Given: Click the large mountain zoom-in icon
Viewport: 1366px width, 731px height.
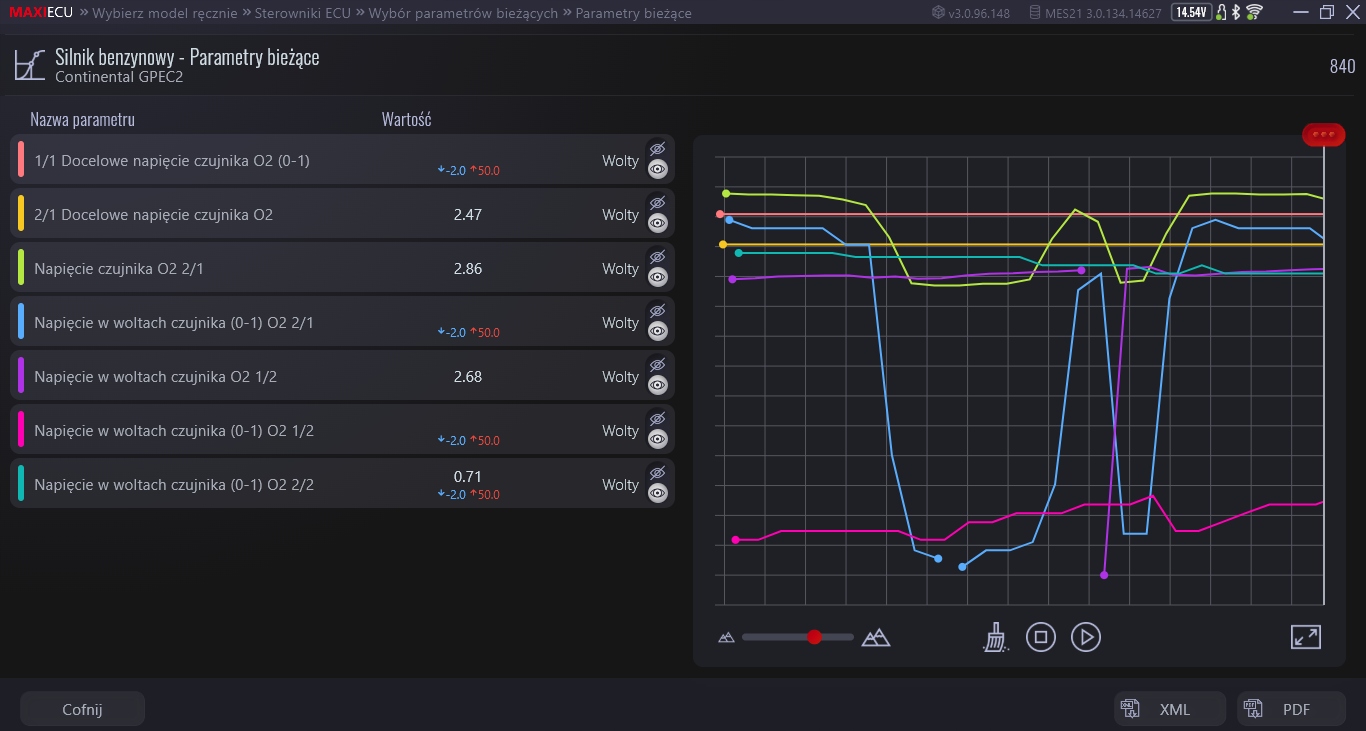Looking at the screenshot, I should 876,637.
